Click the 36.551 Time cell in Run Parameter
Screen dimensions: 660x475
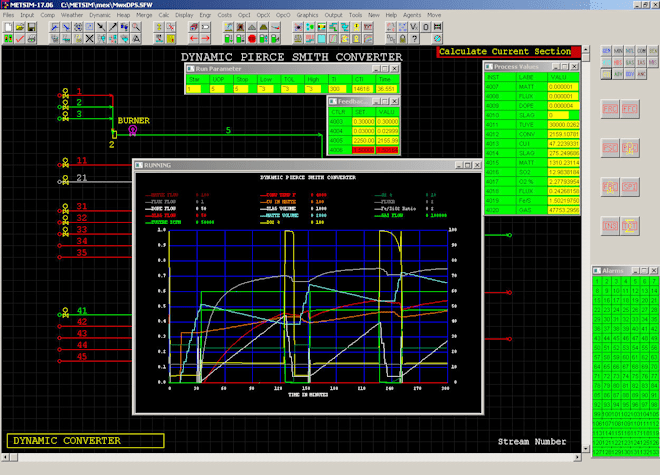click(x=386, y=89)
